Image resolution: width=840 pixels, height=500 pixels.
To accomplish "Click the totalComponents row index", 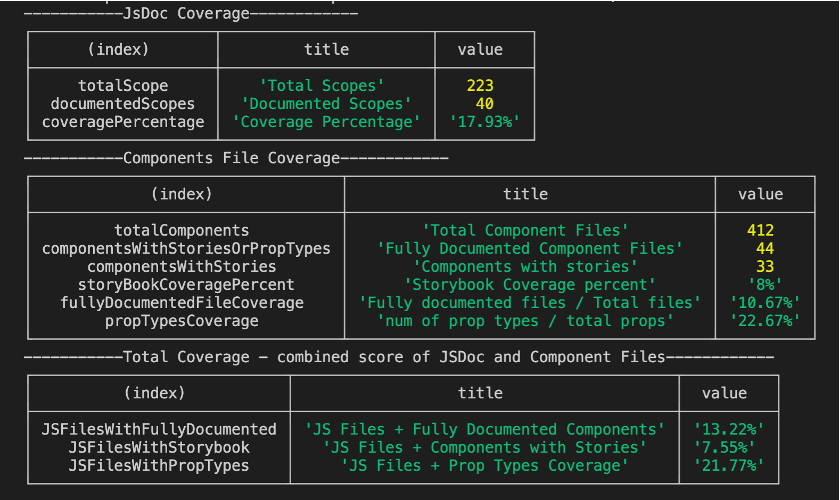I will pos(182,231).
